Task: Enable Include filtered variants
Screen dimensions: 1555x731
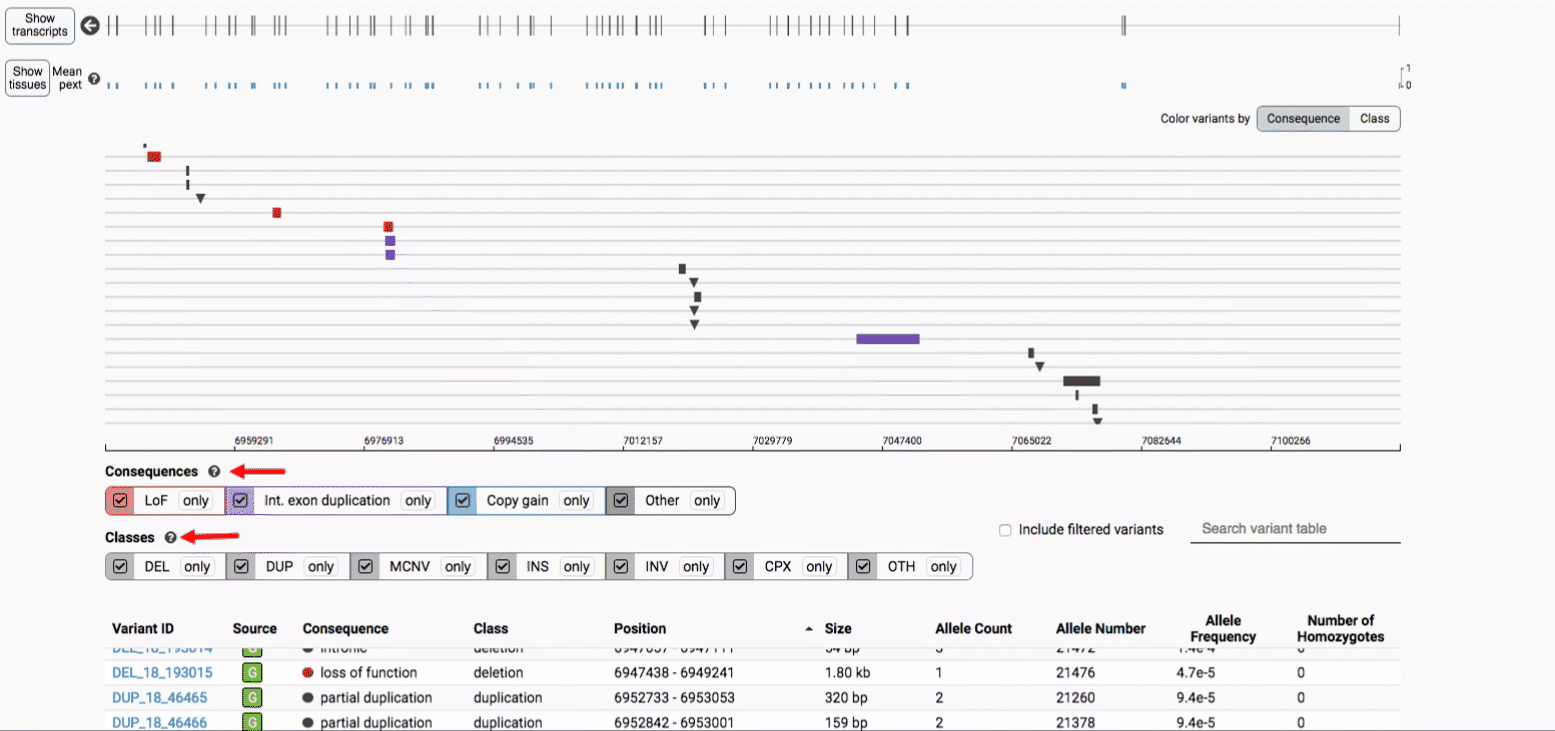Action: pos(1006,530)
